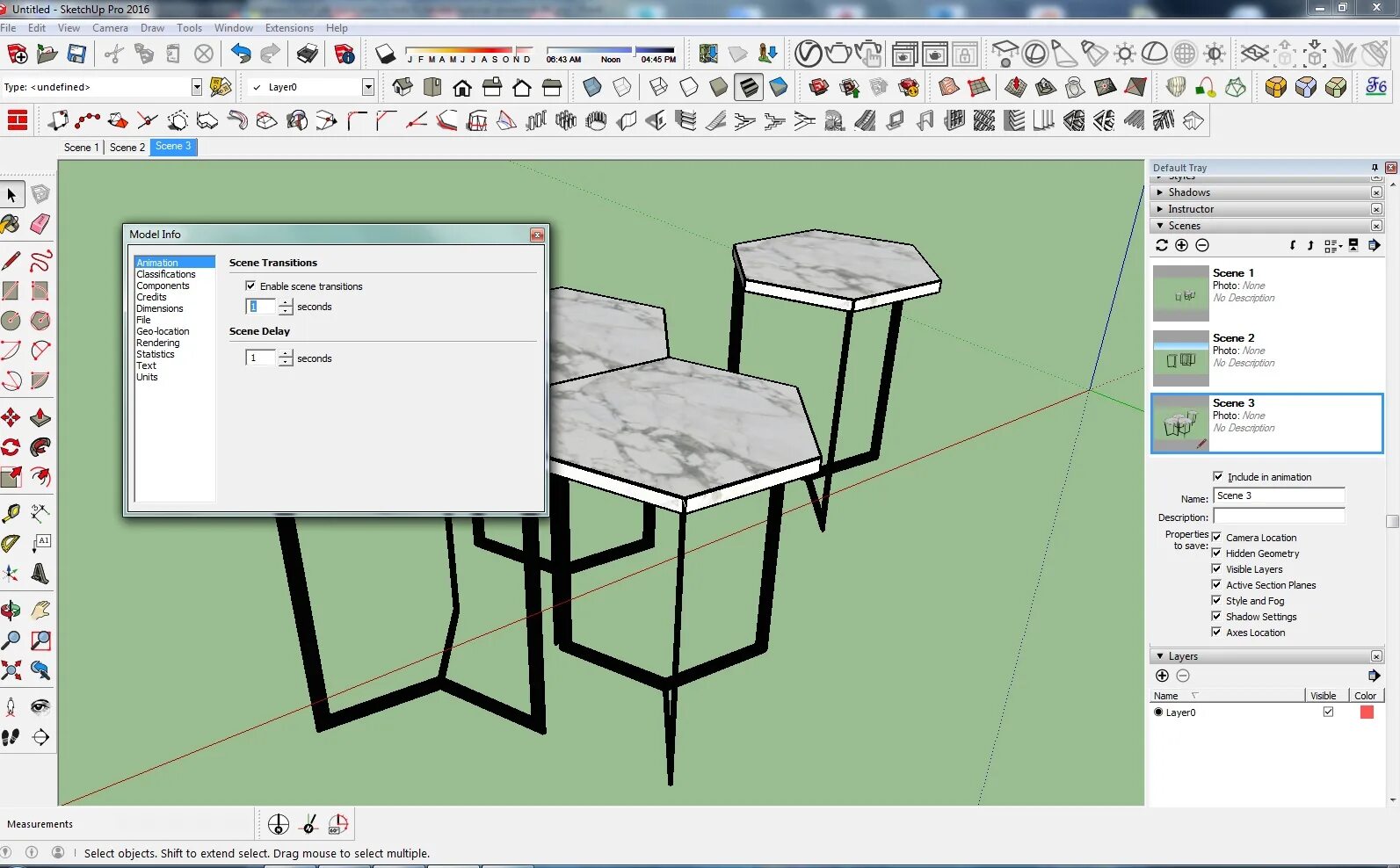Select Scene 2 thumbnail in Scenes panel

(x=1180, y=358)
